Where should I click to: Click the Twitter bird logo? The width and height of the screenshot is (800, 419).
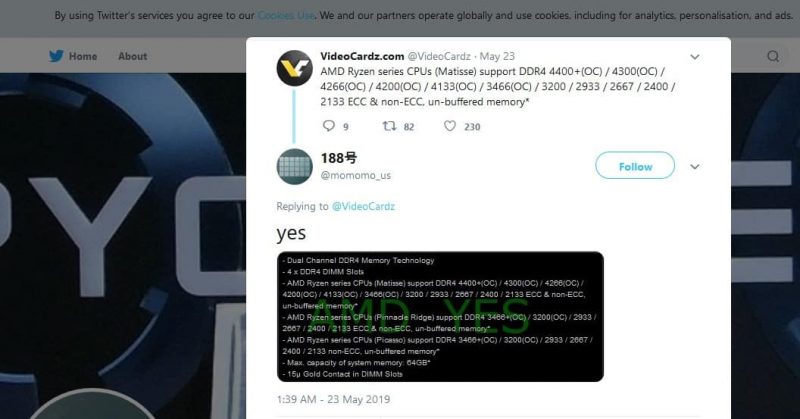56,56
